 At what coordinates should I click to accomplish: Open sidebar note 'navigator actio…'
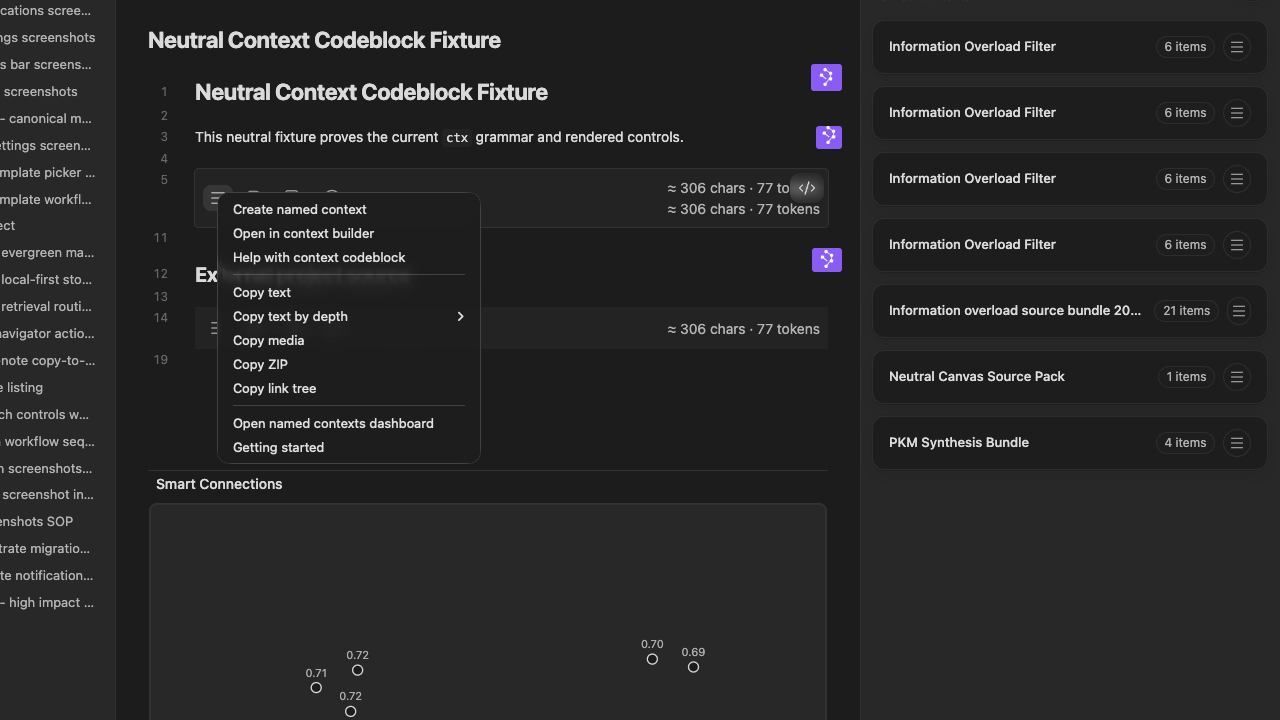[47, 334]
